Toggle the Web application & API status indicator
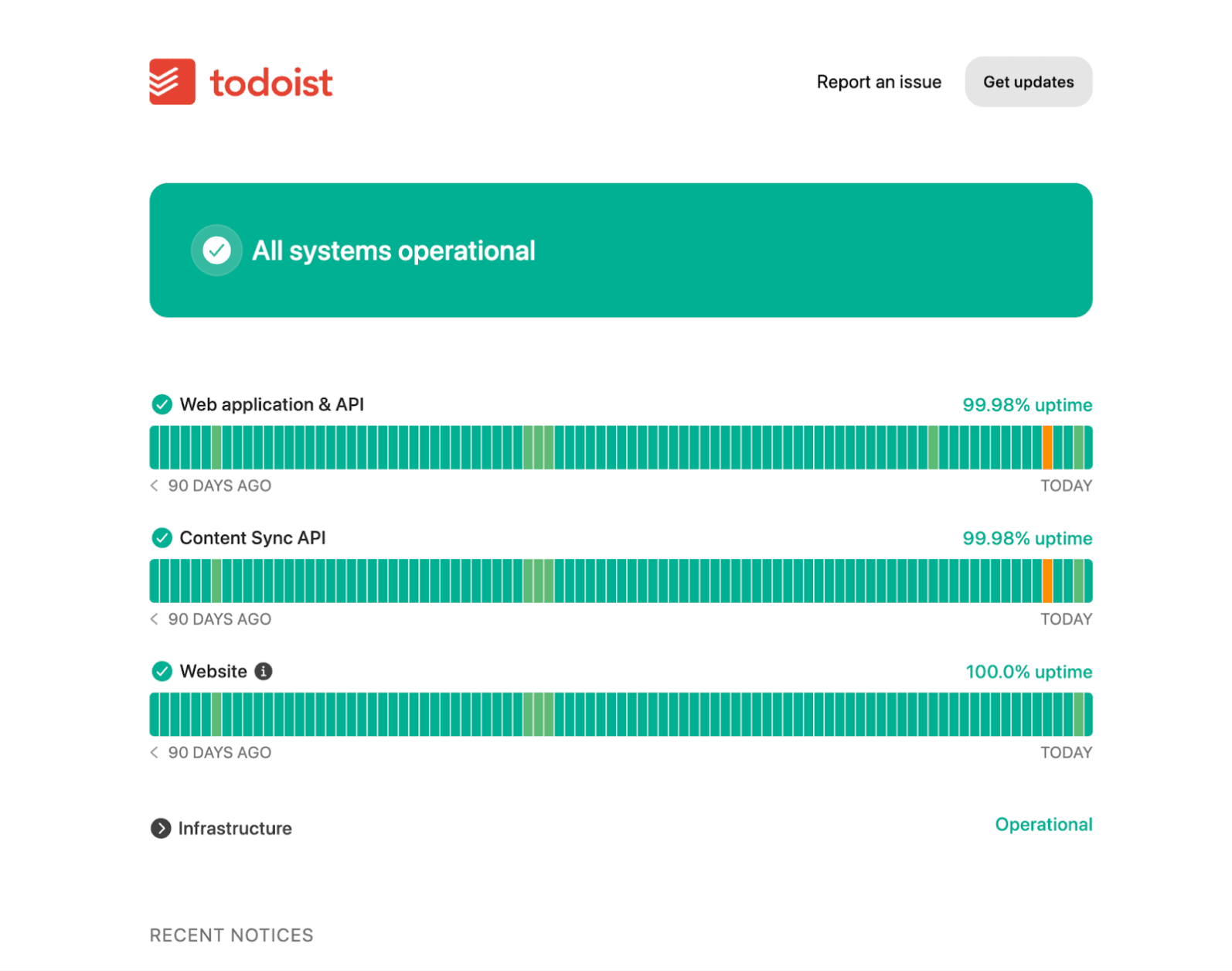The width and height of the screenshot is (1232, 971). point(162,404)
